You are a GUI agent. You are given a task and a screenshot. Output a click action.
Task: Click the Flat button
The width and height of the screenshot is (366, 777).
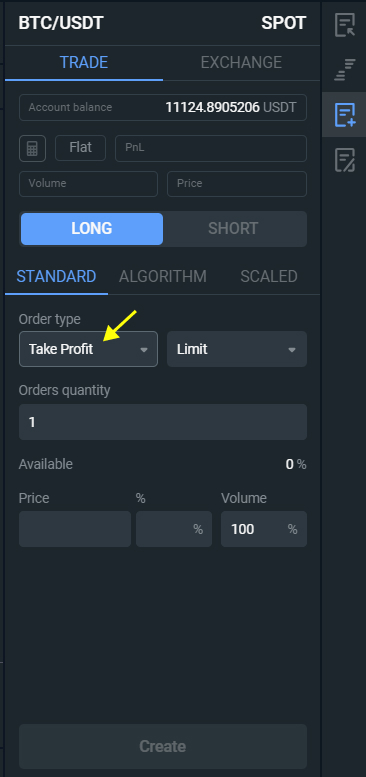80,148
